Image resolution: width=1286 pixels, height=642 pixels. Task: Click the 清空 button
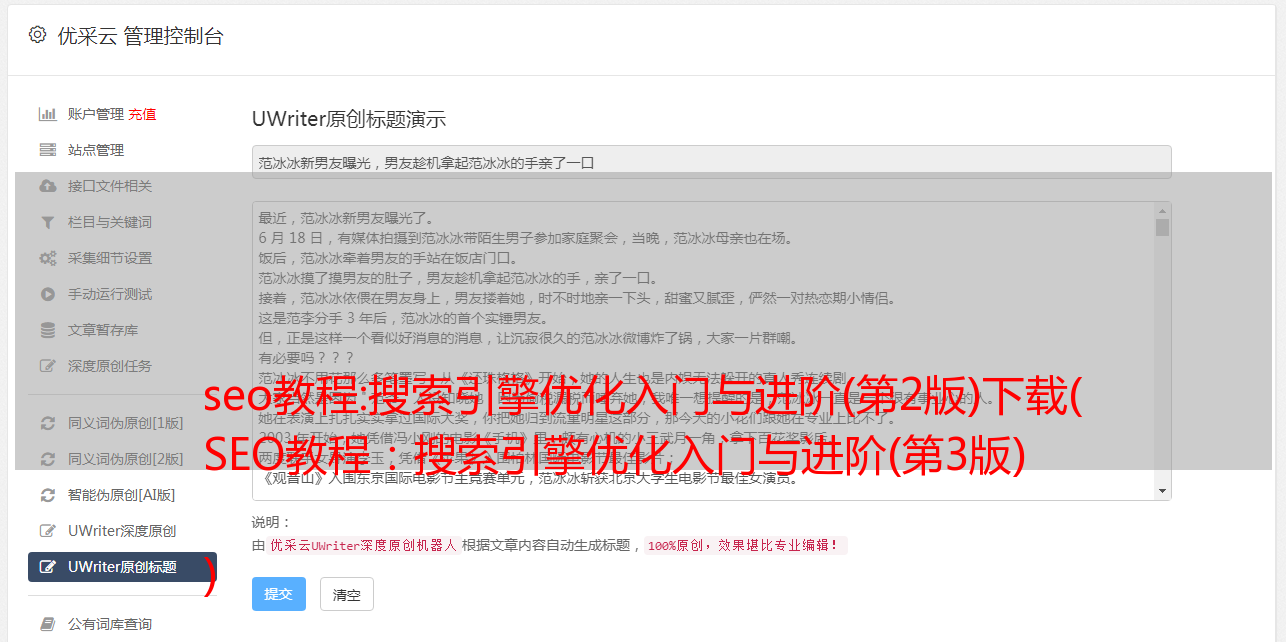coord(346,594)
